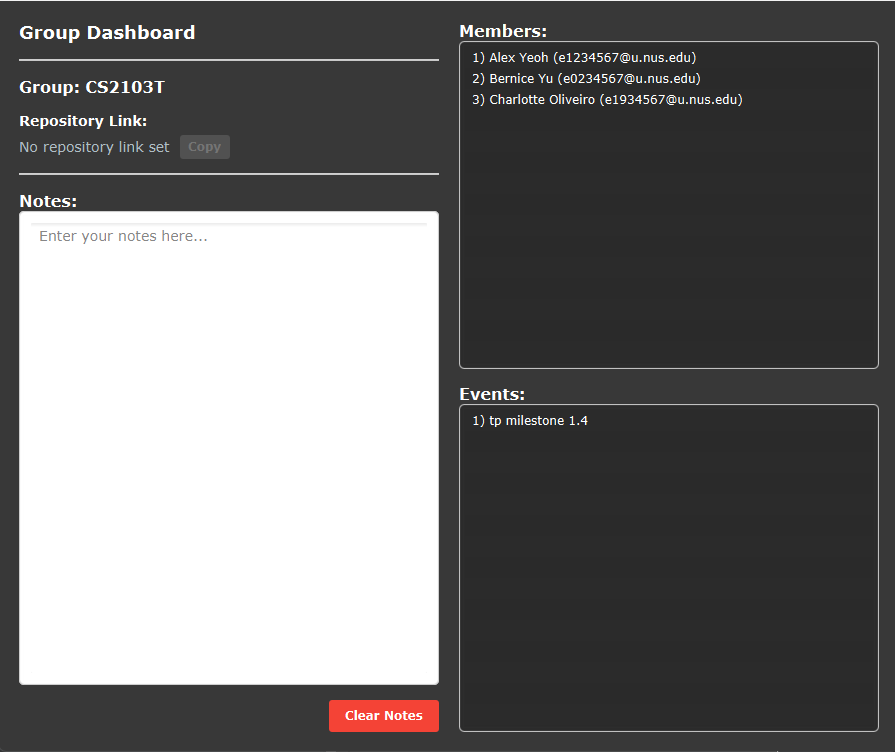895x752 pixels.
Task: Click the divider line above Notes
Action: pos(229,174)
